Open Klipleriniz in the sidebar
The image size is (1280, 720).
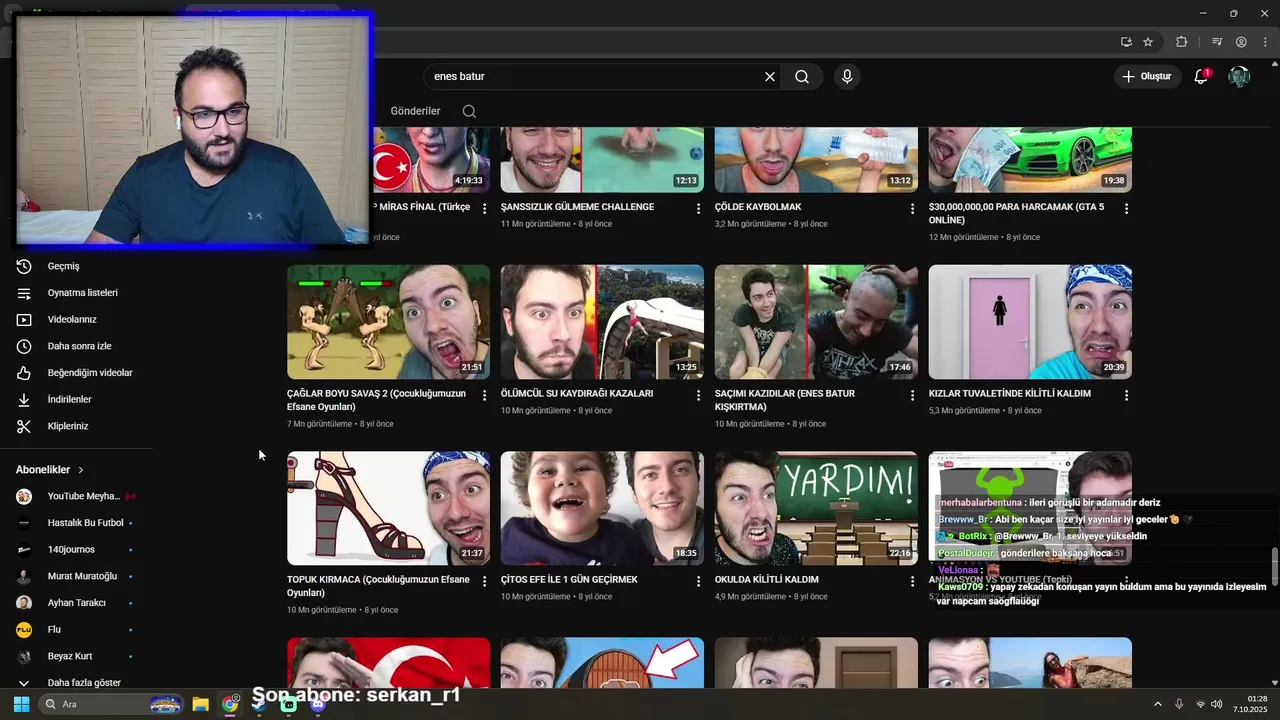pyautogui.click(x=68, y=426)
